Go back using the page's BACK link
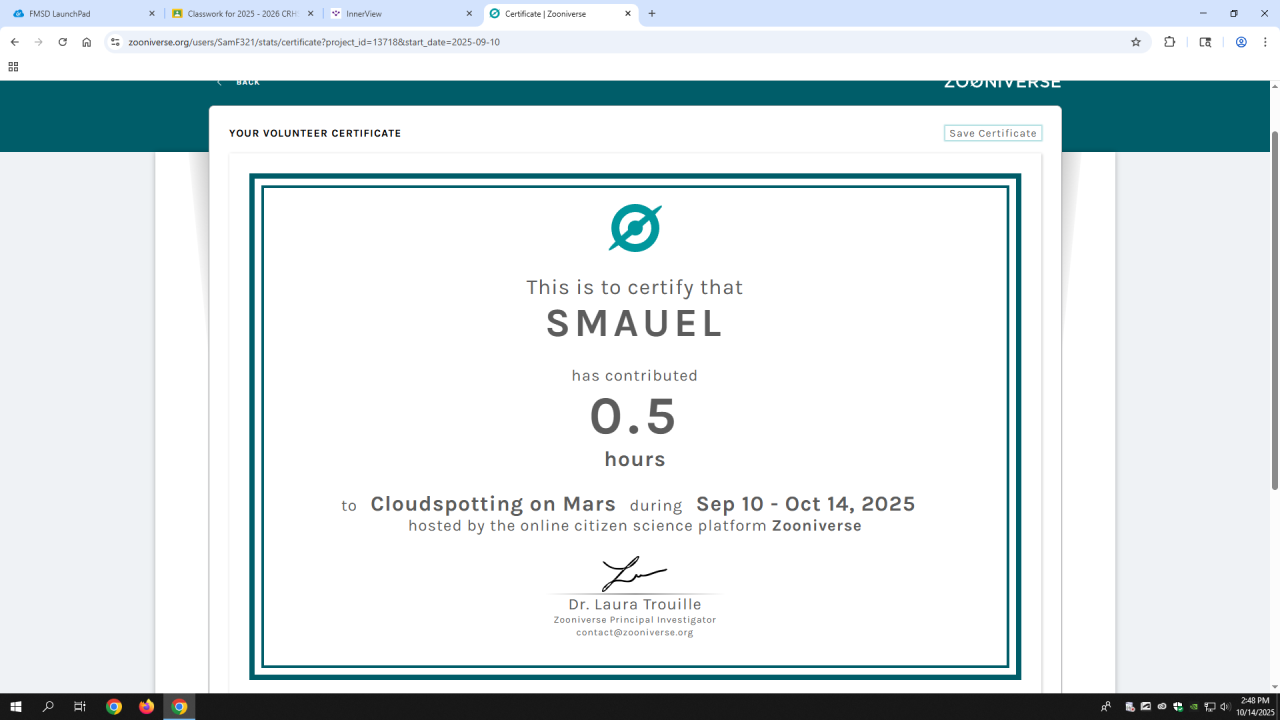The height and width of the screenshot is (720, 1280). click(239, 82)
